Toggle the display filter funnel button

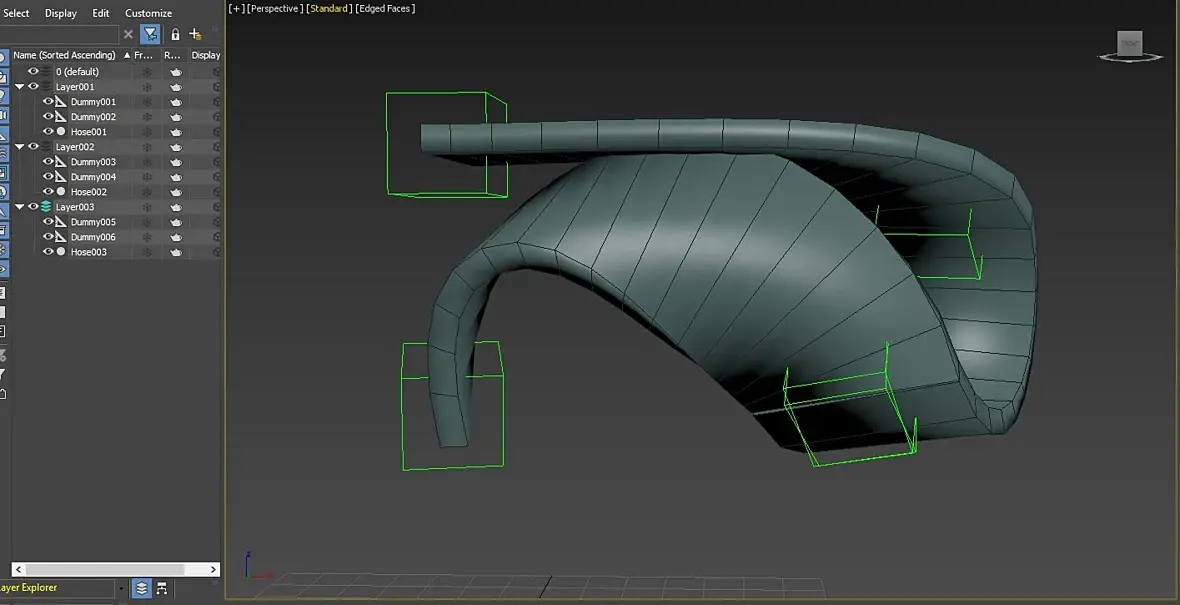[x=150, y=34]
